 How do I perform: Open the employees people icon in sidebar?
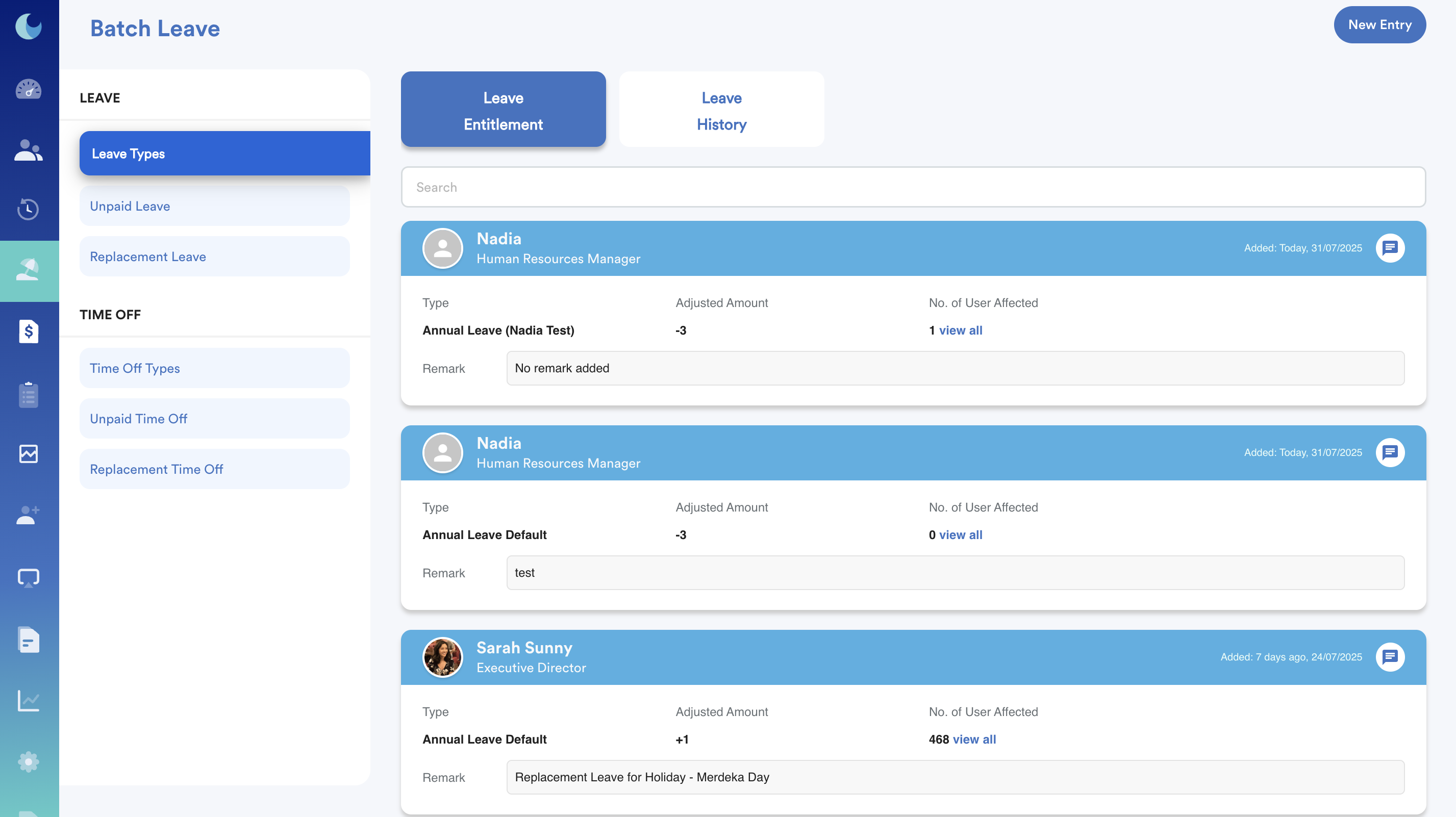[28, 150]
